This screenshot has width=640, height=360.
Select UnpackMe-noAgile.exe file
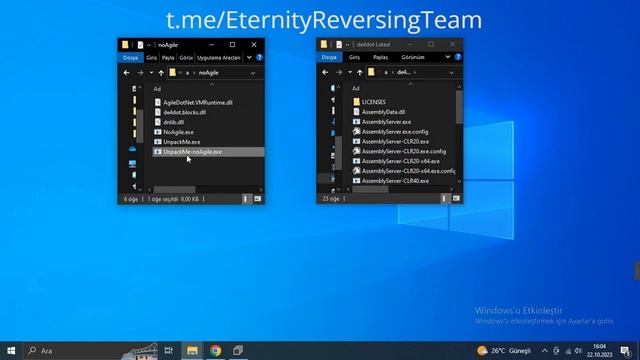[x=209, y=152]
